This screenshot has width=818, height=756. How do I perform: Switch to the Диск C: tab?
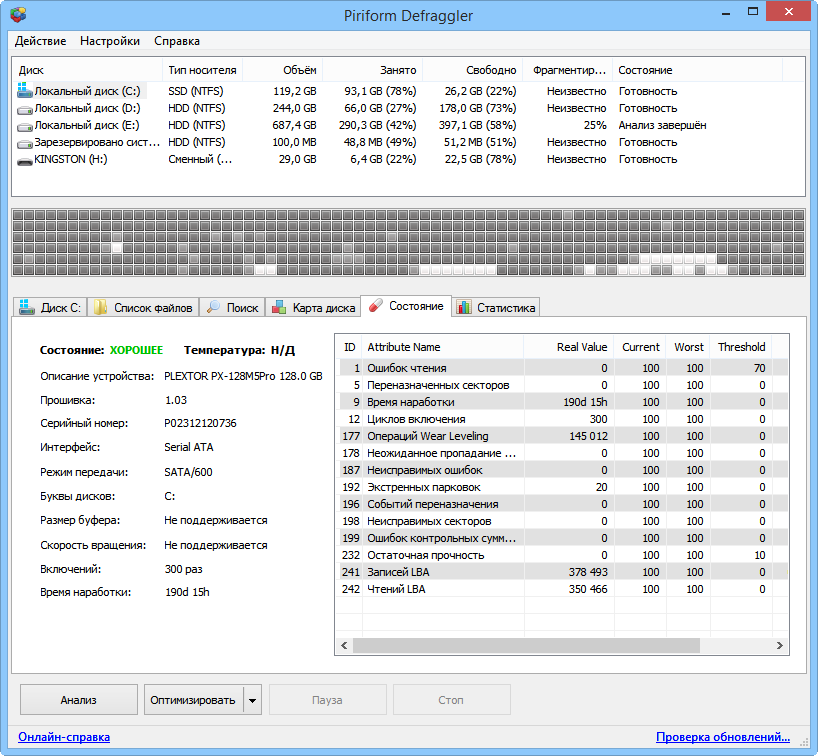[50, 307]
